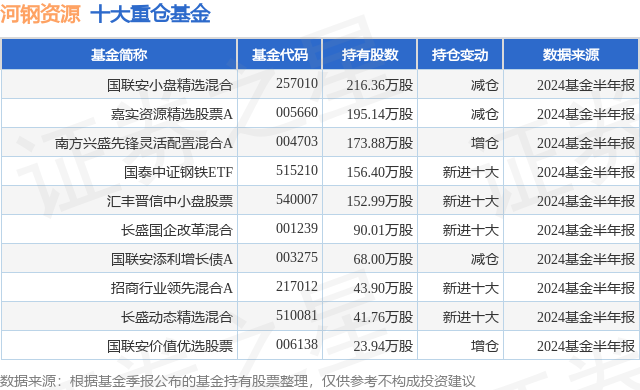Viewport: 640px width, 390px height.
Task: Select the 河钢资源 title text
Action: coord(40,14)
